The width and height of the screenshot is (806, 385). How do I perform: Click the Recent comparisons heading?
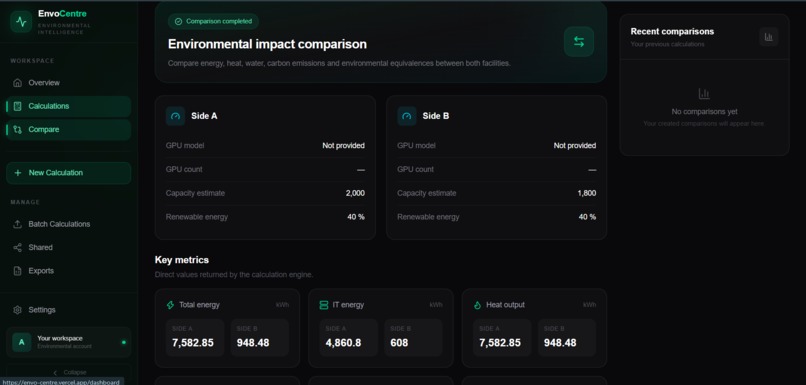(672, 31)
